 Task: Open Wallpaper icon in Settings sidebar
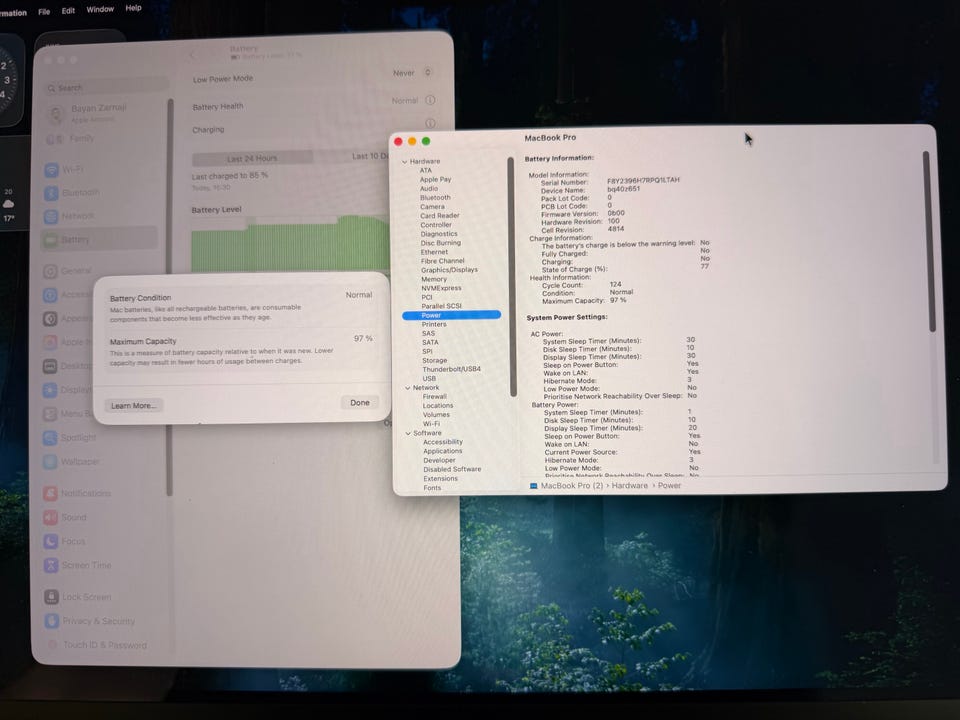(x=50, y=462)
